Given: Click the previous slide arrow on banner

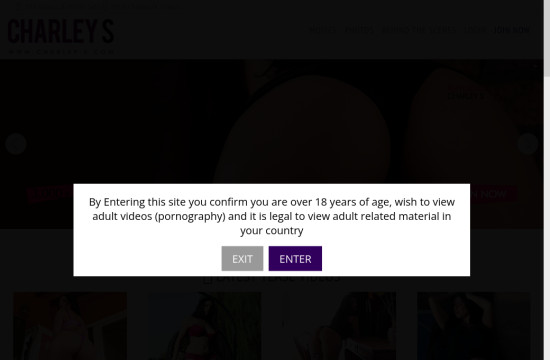Looking at the screenshot, I should pos(16,144).
